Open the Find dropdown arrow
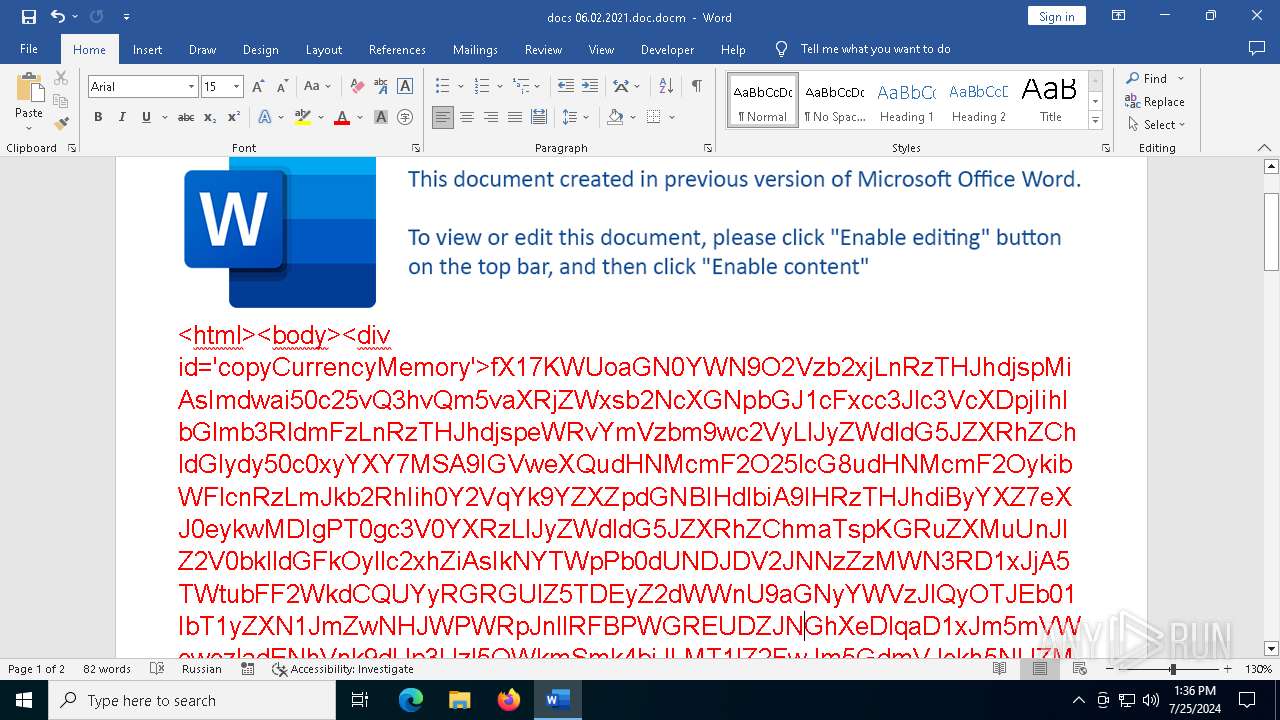 point(1180,79)
